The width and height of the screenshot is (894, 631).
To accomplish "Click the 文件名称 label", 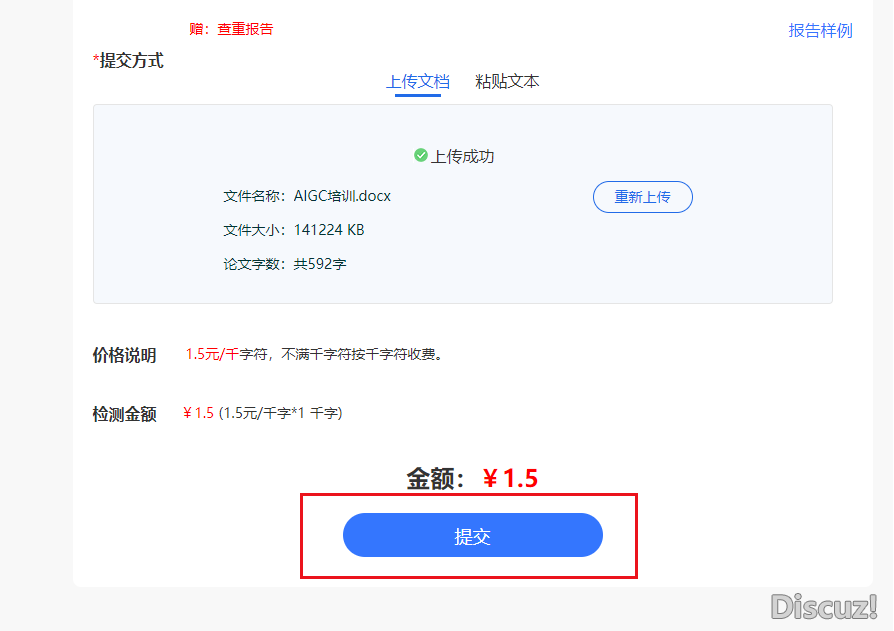I will point(254,196).
